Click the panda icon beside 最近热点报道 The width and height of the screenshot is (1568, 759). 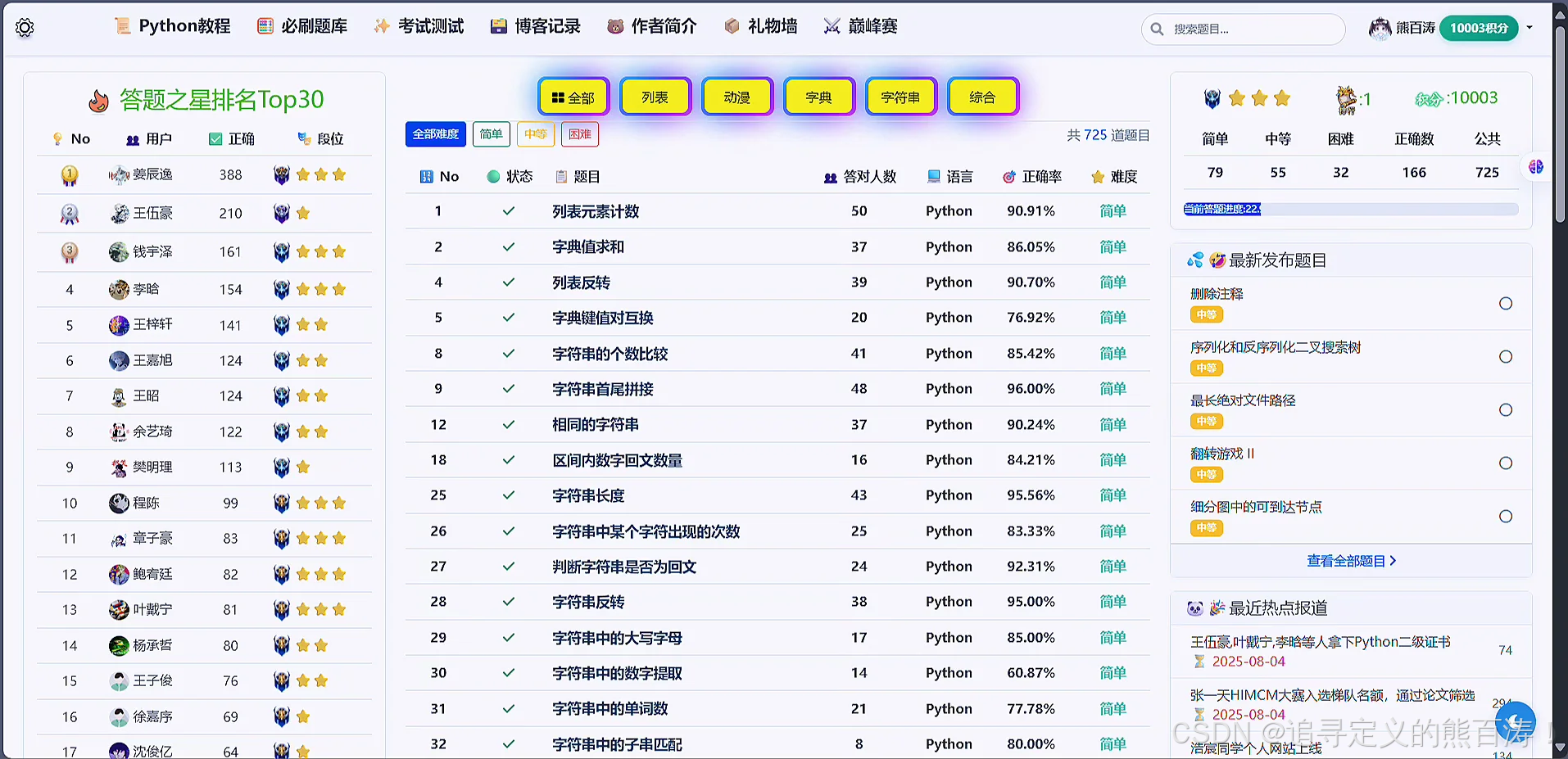point(1195,608)
